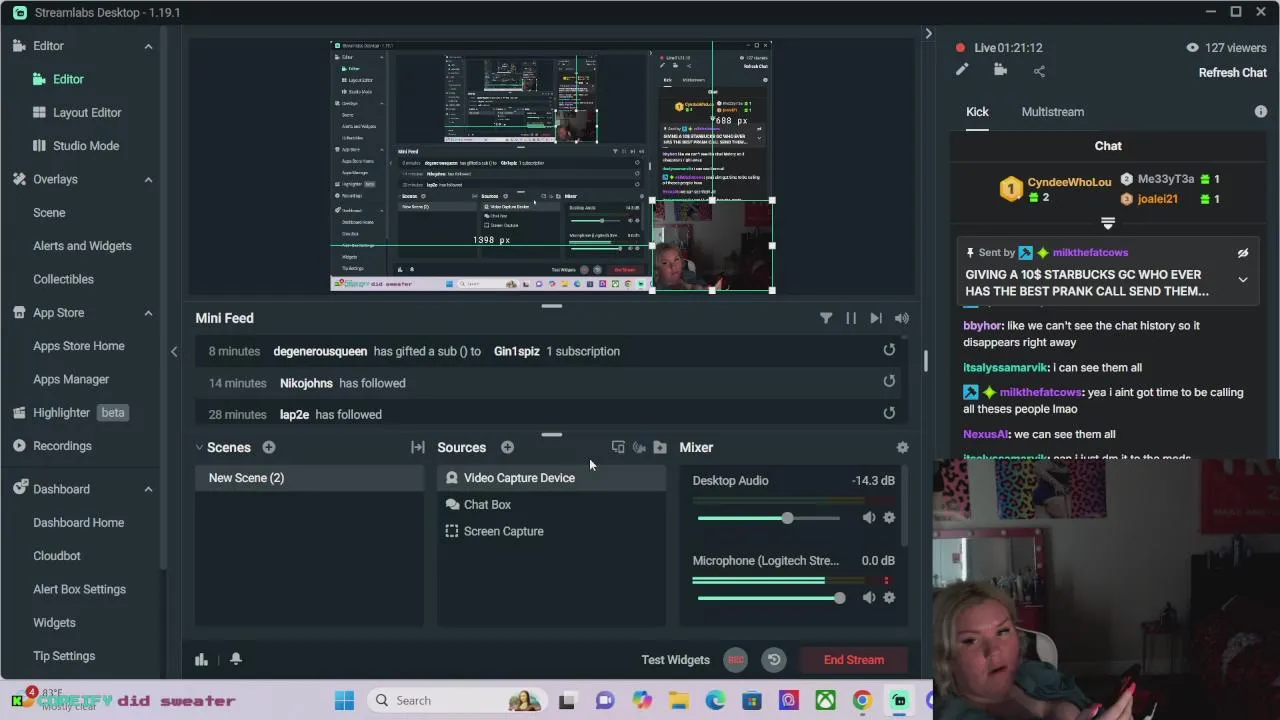The height and width of the screenshot is (720, 1280).
Task: Expand the pinned chat message
Action: (1243, 281)
